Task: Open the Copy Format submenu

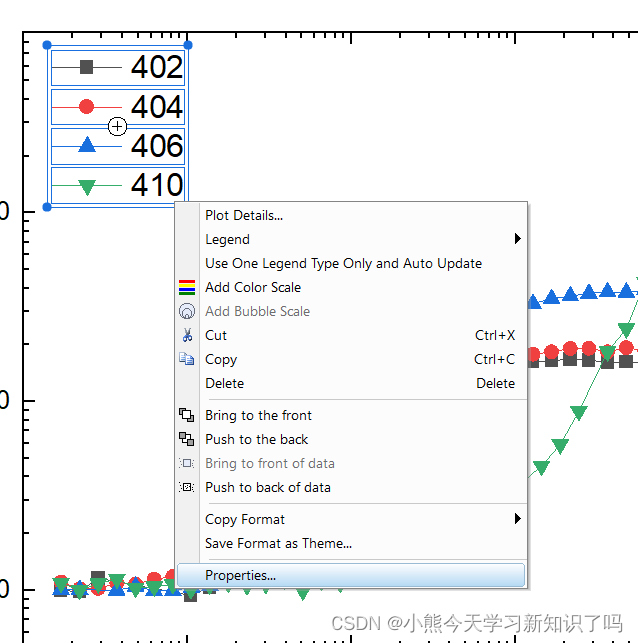Action: 351,519
